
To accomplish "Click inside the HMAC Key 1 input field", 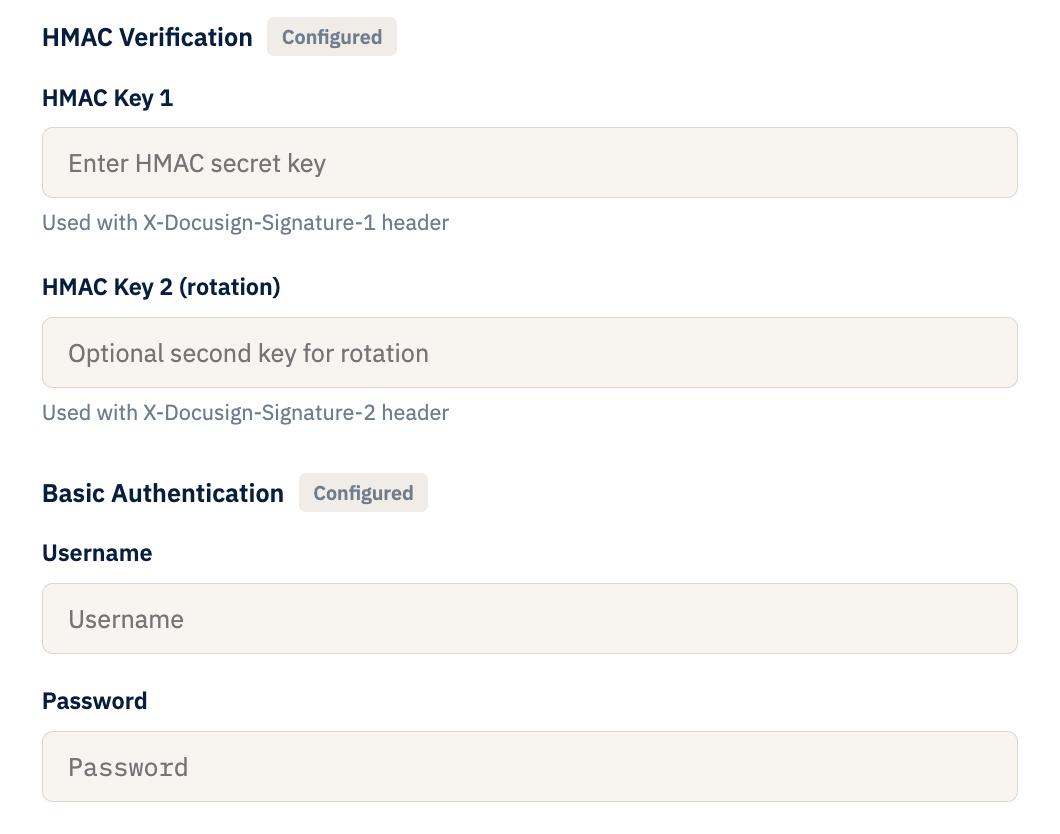I will [x=529, y=162].
